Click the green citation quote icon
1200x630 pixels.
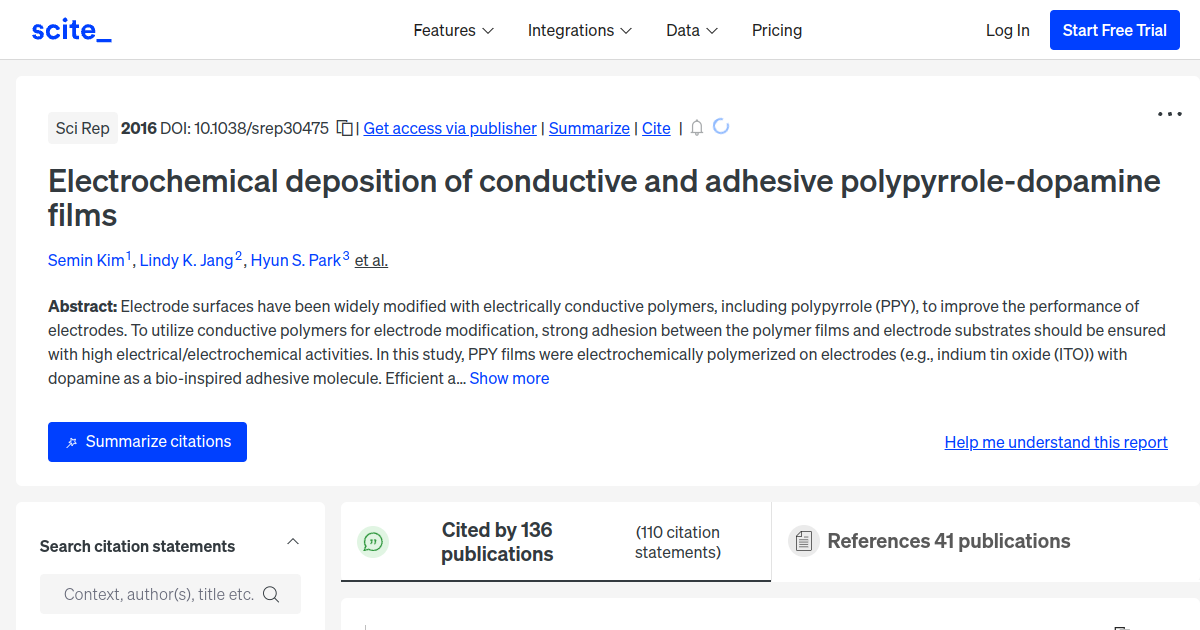pyautogui.click(x=373, y=541)
